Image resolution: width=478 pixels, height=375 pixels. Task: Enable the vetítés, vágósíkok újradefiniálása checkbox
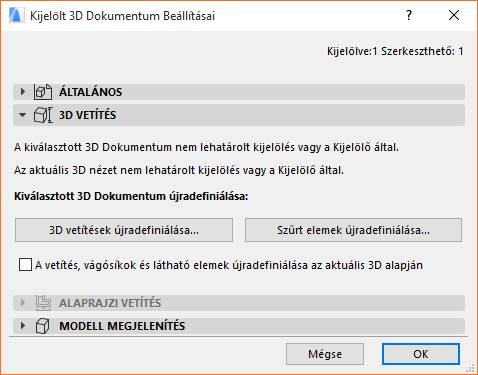[25, 265]
